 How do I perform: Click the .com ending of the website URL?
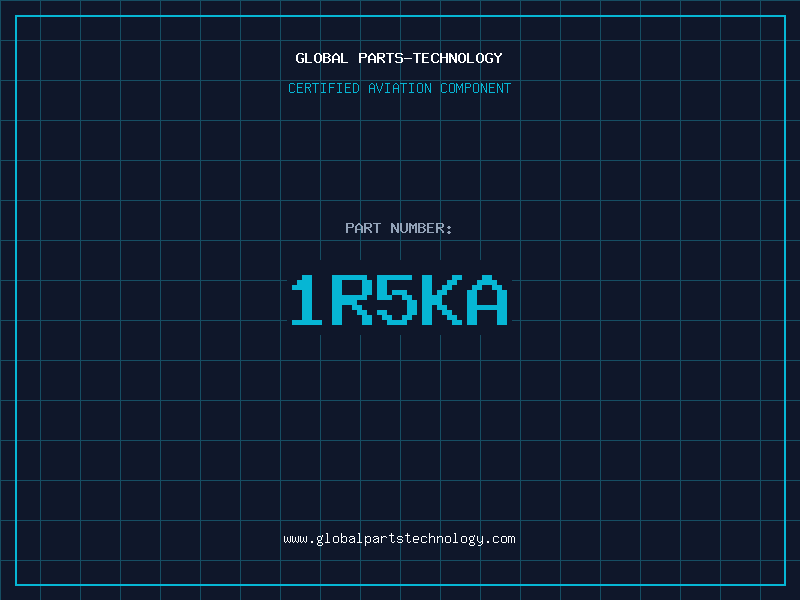click(500, 539)
